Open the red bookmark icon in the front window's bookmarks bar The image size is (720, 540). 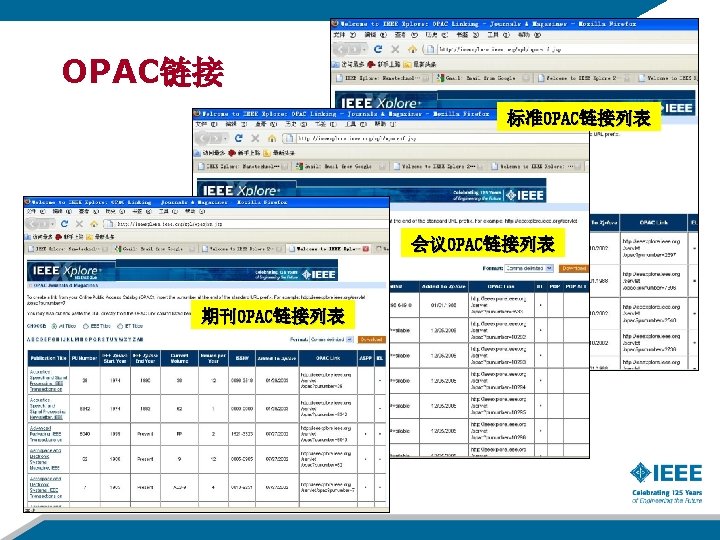(x=58, y=236)
